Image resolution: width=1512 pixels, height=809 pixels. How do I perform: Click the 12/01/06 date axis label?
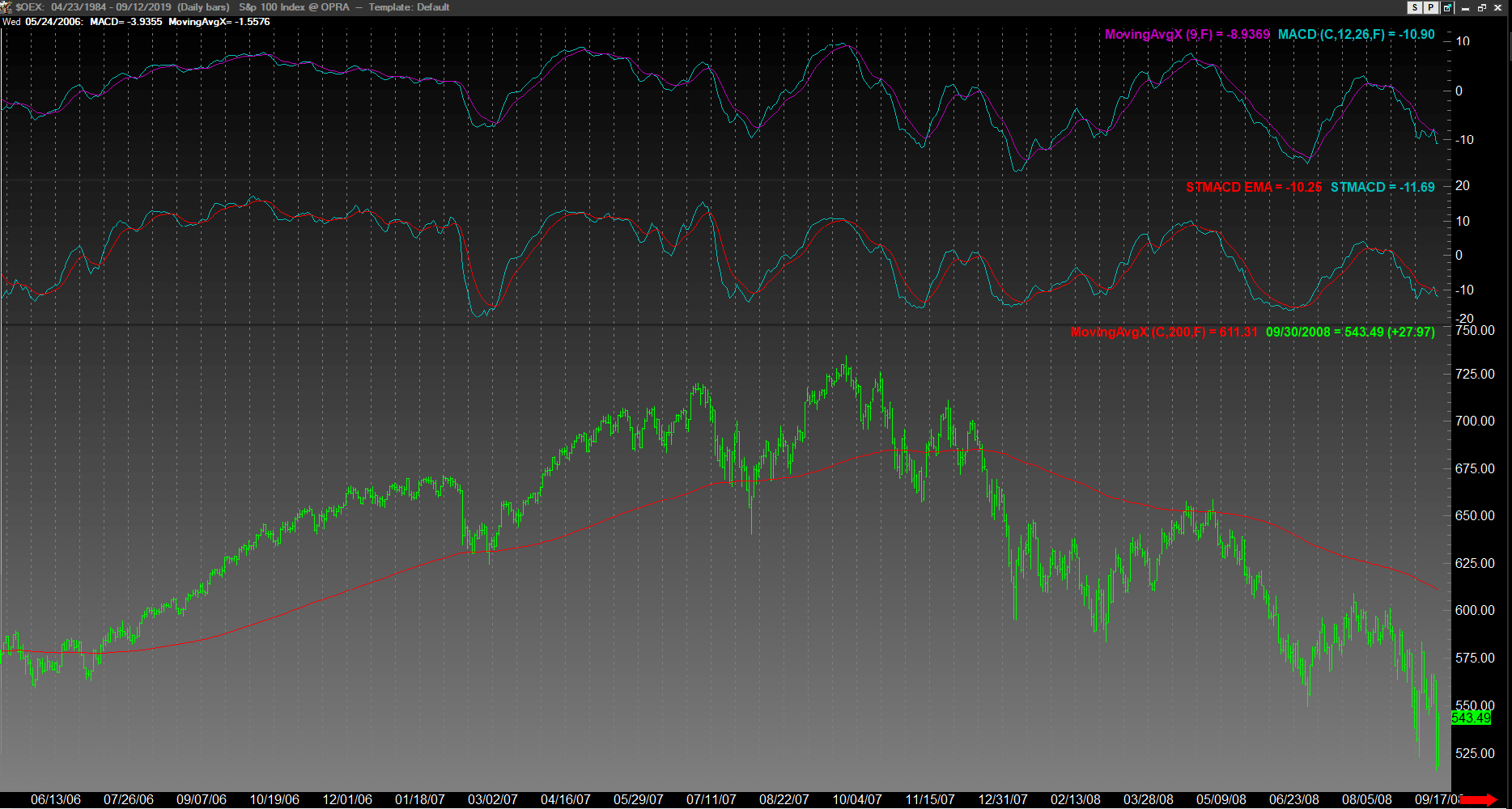tap(347, 799)
